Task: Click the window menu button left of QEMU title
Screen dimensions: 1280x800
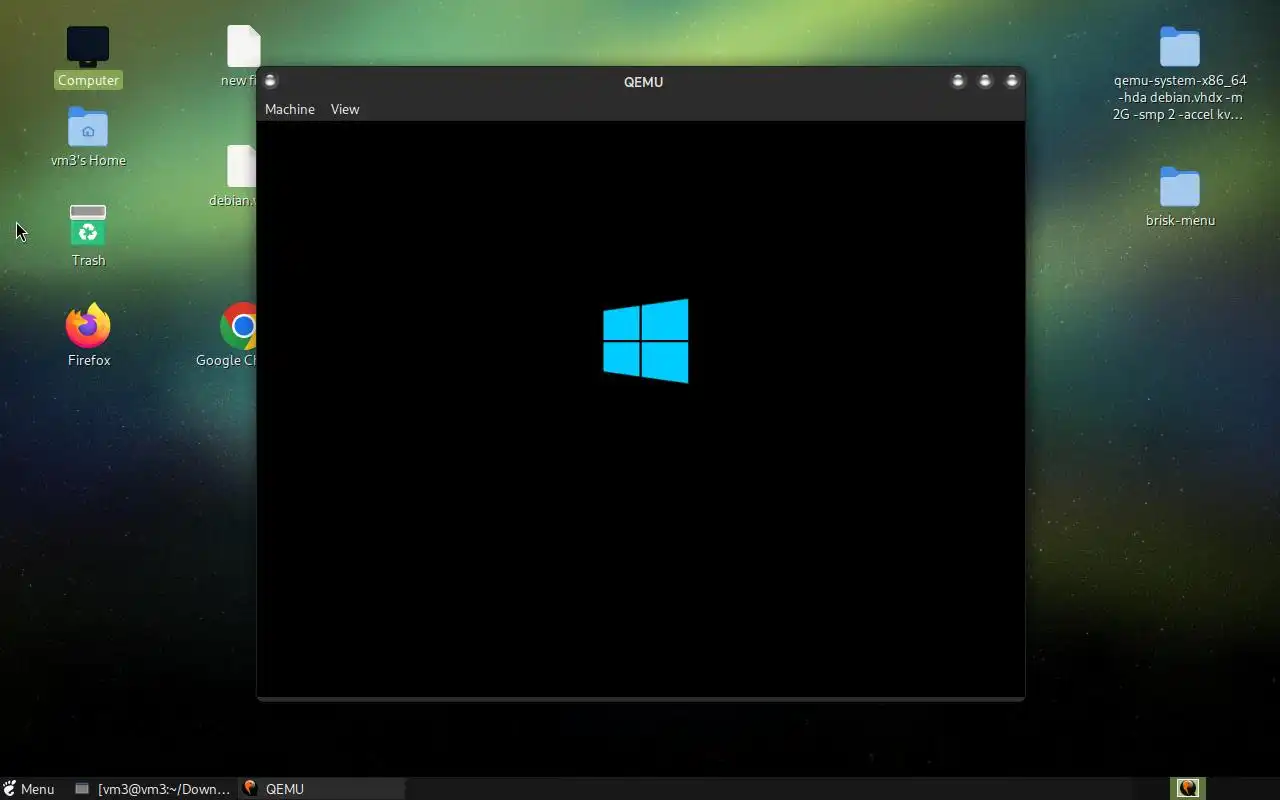Action: (x=270, y=81)
